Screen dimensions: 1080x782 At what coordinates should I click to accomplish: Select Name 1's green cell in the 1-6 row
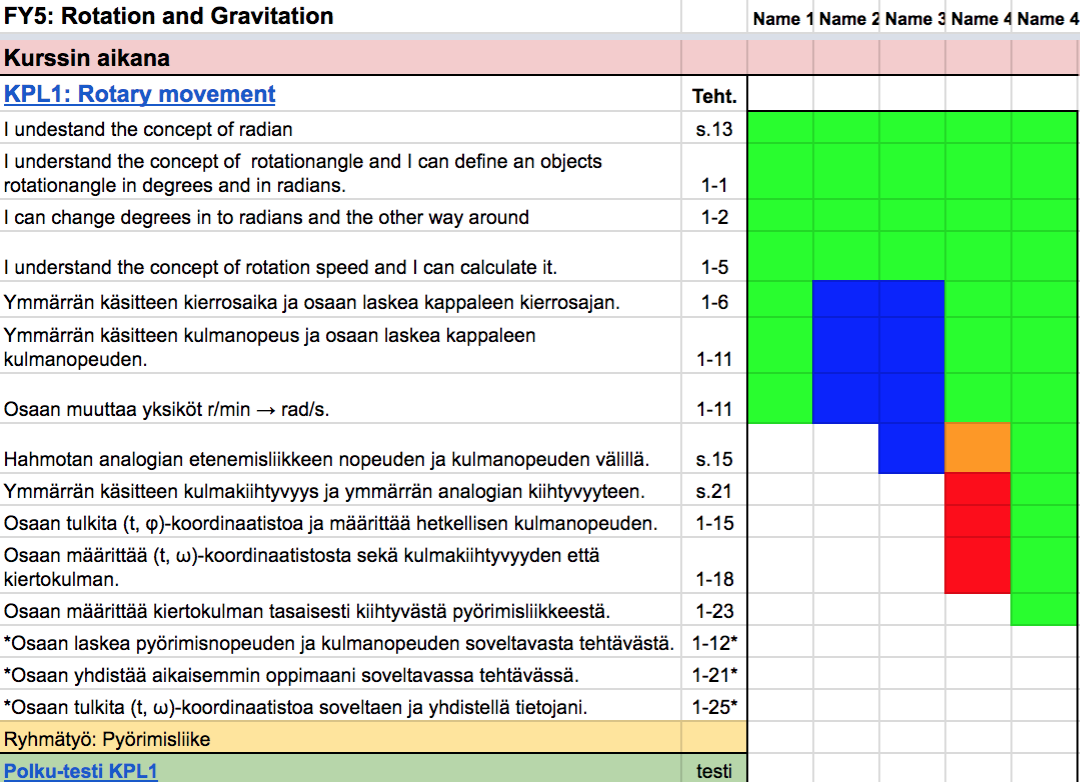[780, 299]
